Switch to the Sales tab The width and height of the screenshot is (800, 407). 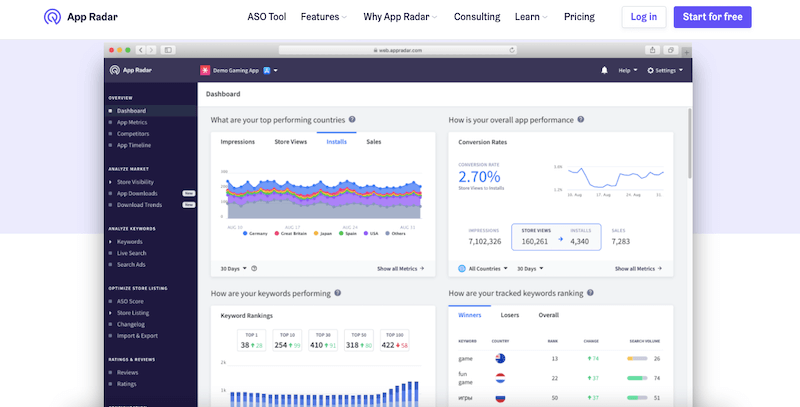(373, 142)
